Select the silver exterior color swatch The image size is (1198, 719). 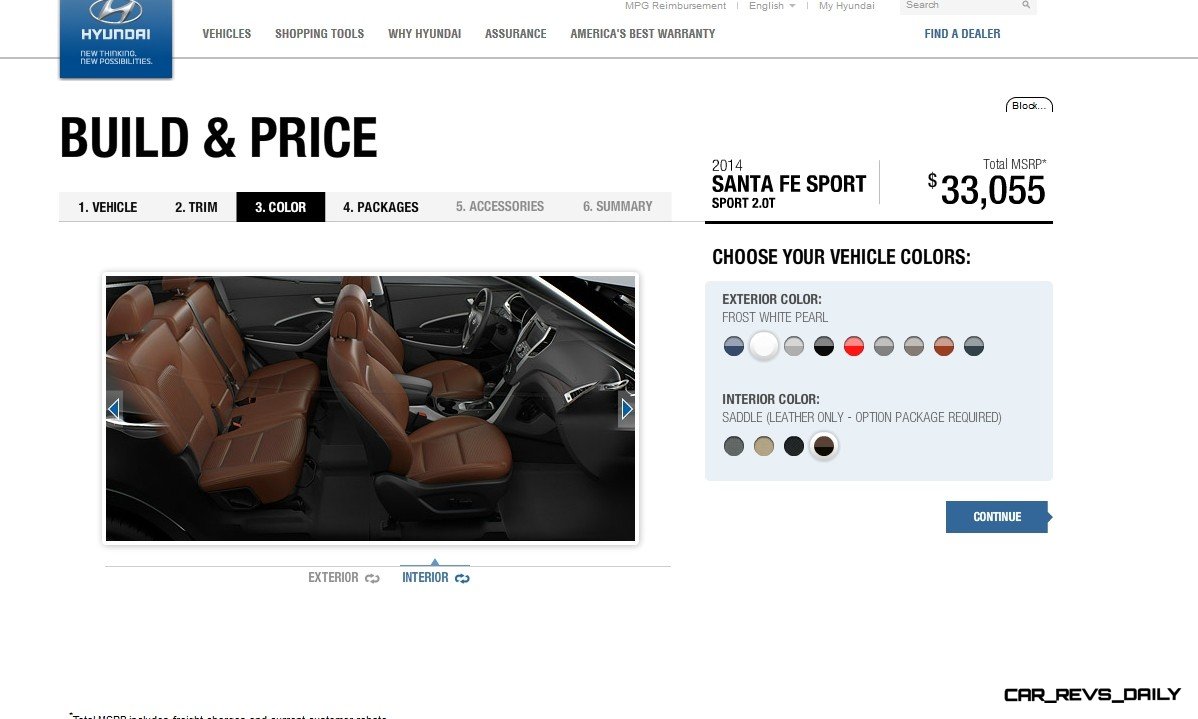[x=794, y=346]
